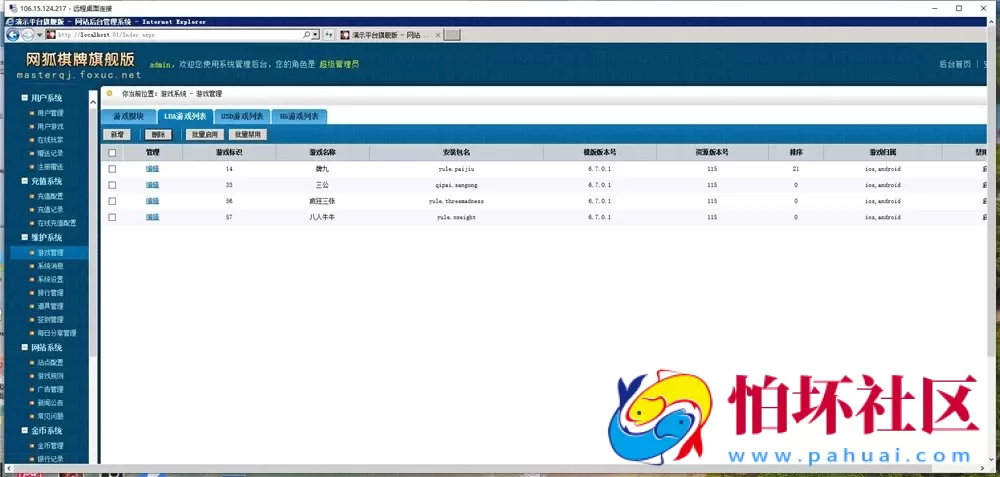Viewport: 1000px width, 477px height.
Task: Check the box for game 八人牛牛
Action: (112, 217)
